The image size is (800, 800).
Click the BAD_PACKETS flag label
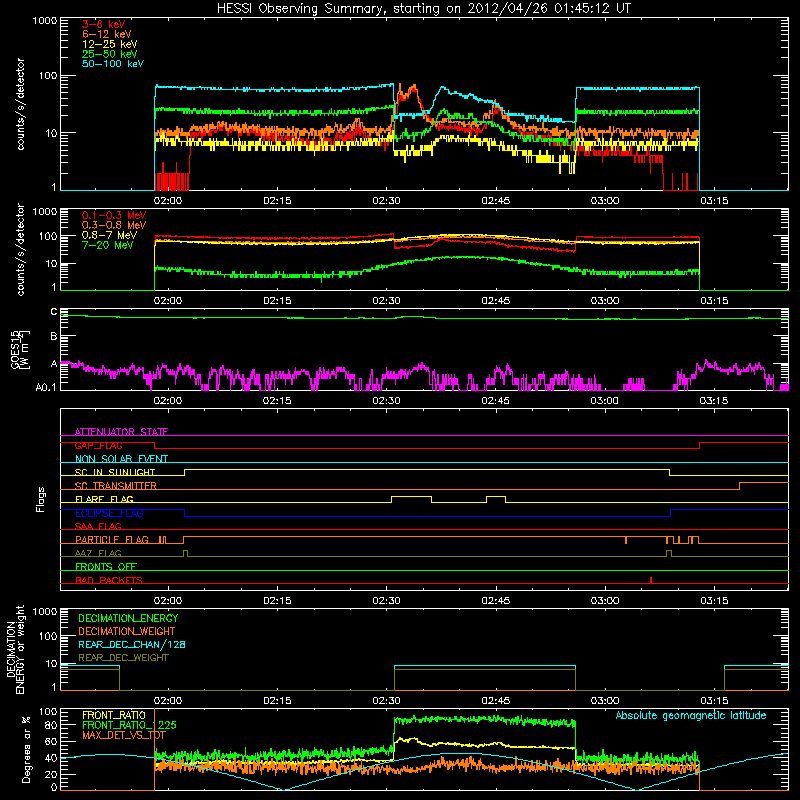pyautogui.click(x=109, y=580)
